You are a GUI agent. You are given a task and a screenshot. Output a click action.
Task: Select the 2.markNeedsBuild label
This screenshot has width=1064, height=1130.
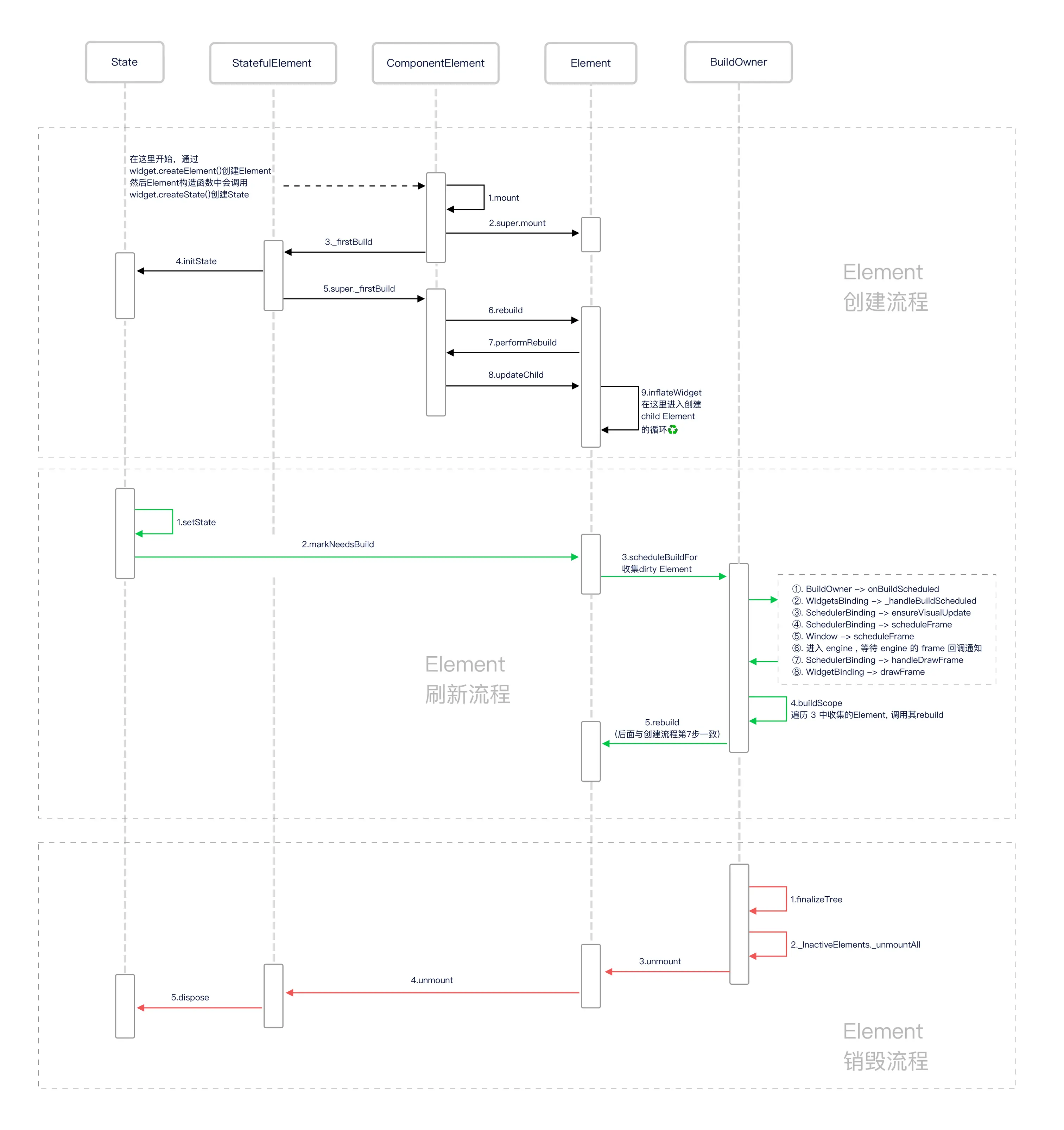tap(338, 544)
